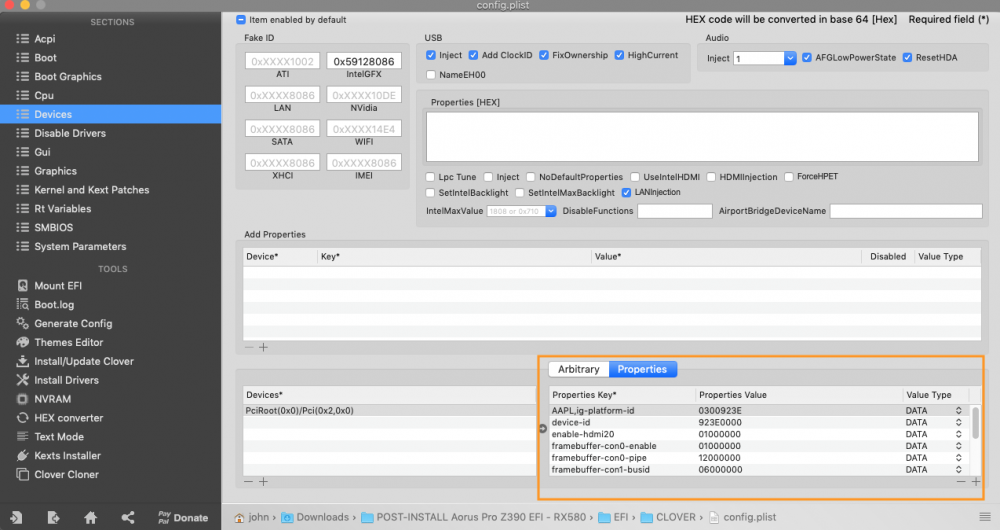The height and width of the screenshot is (530, 1000).
Task: Open the Clover Cloner tool
Action: click(x=66, y=474)
